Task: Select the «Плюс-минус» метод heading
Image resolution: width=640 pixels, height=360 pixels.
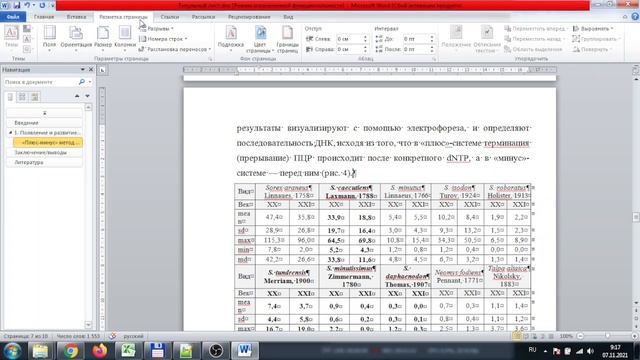Action: [x=48, y=142]
